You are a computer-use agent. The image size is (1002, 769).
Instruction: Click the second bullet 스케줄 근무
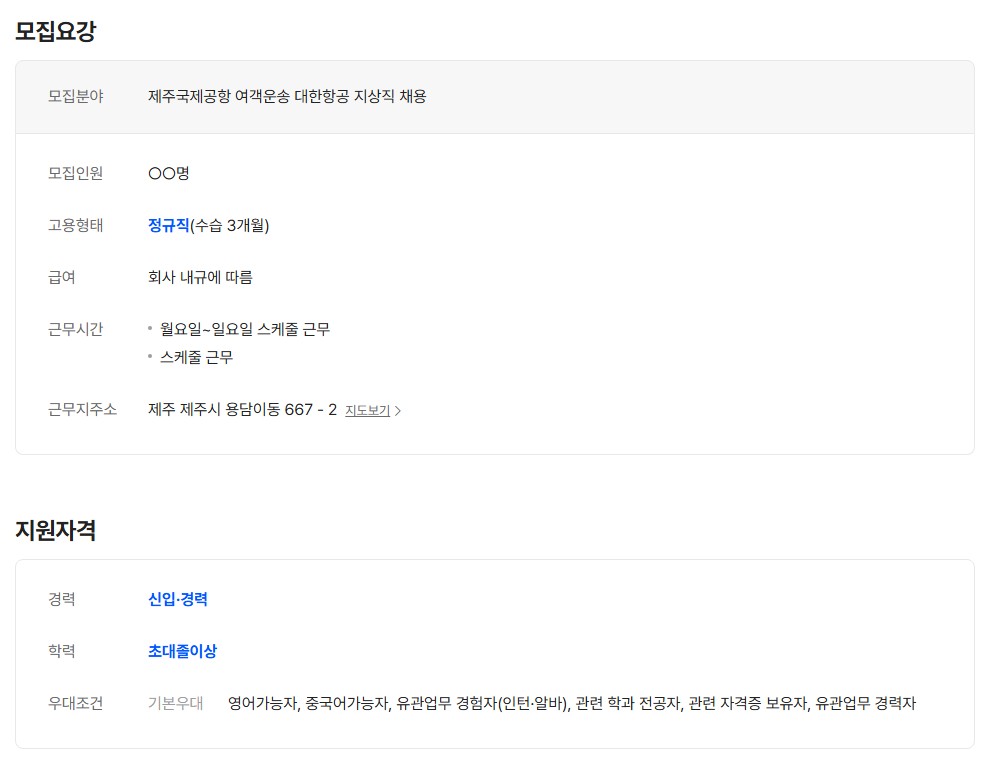[196, 357]
